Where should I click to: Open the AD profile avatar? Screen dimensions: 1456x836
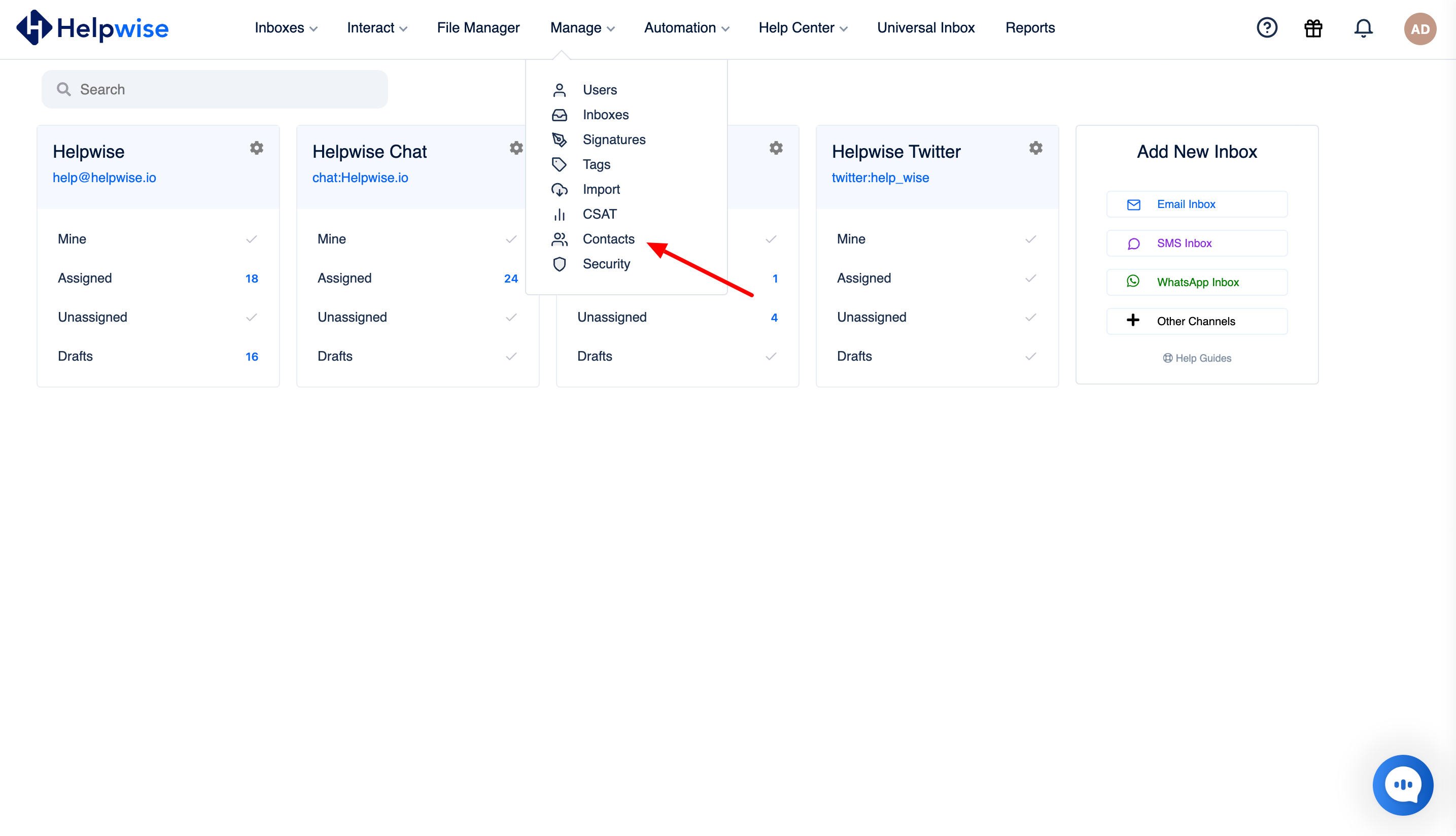pyautogui.click(x=1420, y=29)
